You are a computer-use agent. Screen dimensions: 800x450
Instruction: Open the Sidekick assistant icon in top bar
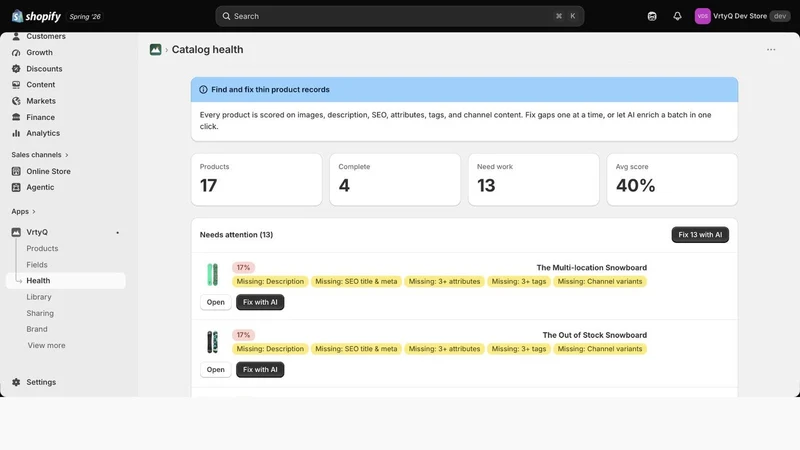[x=652, y=16]
